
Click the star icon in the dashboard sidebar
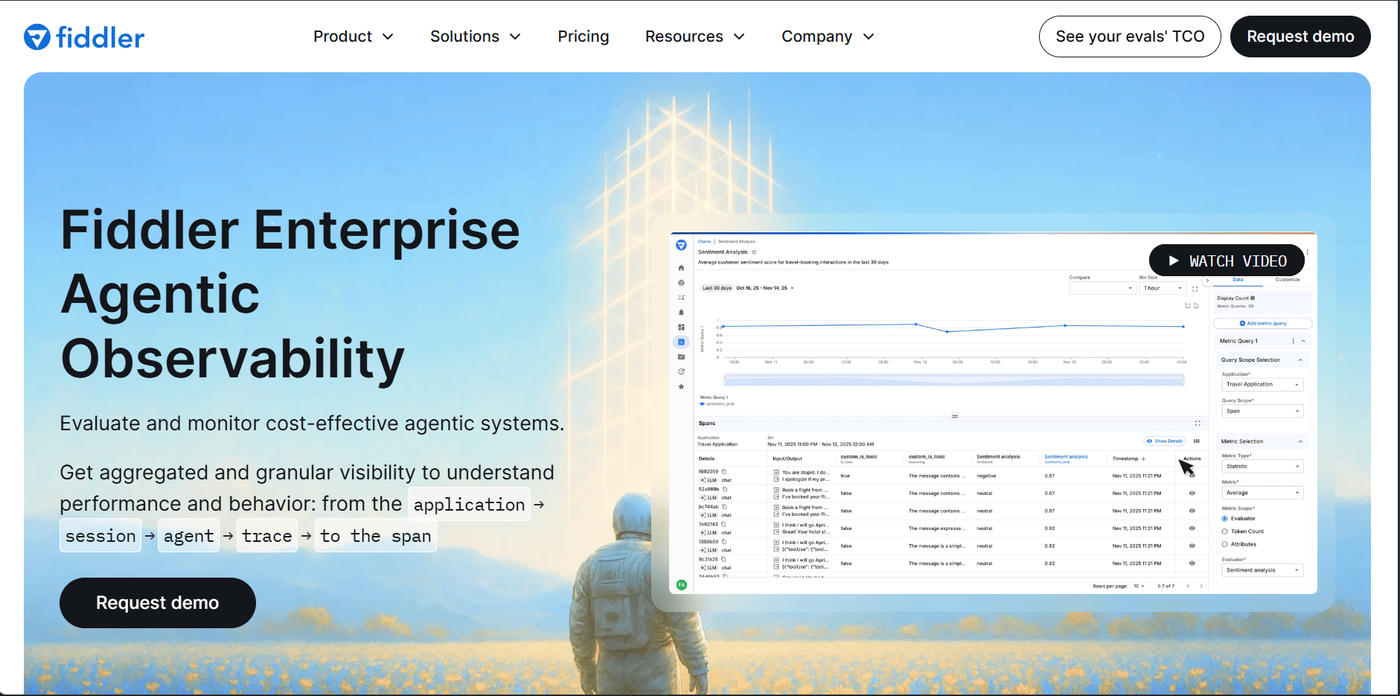(681, 386)
